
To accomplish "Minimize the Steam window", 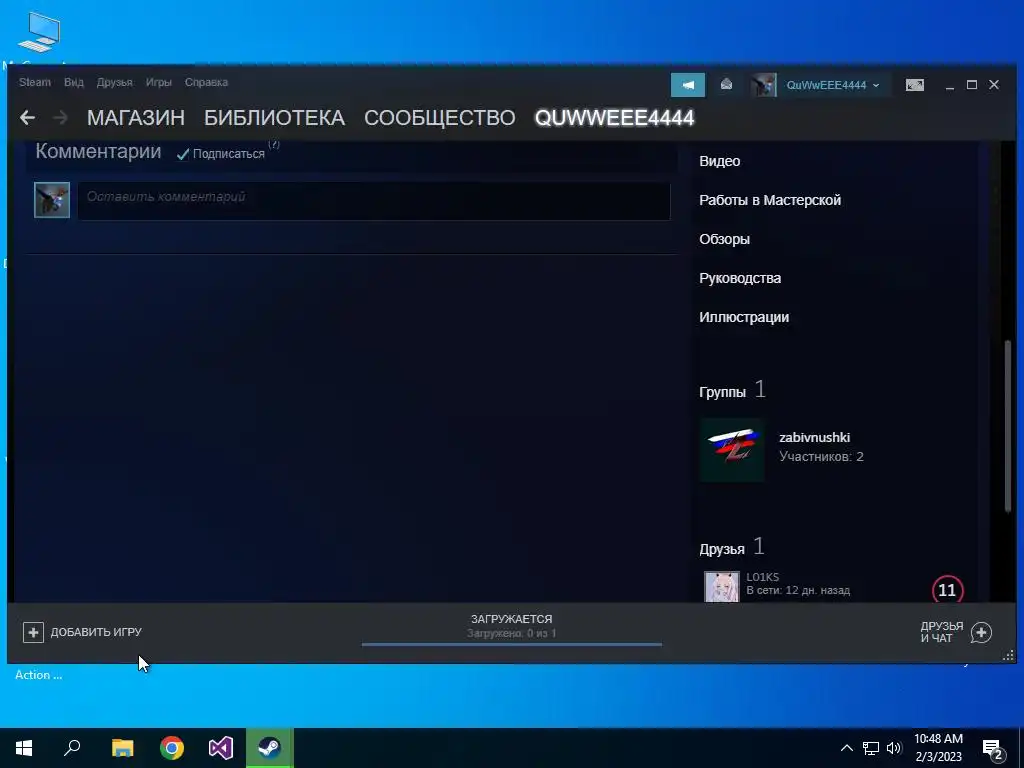I will click(950, 86).
